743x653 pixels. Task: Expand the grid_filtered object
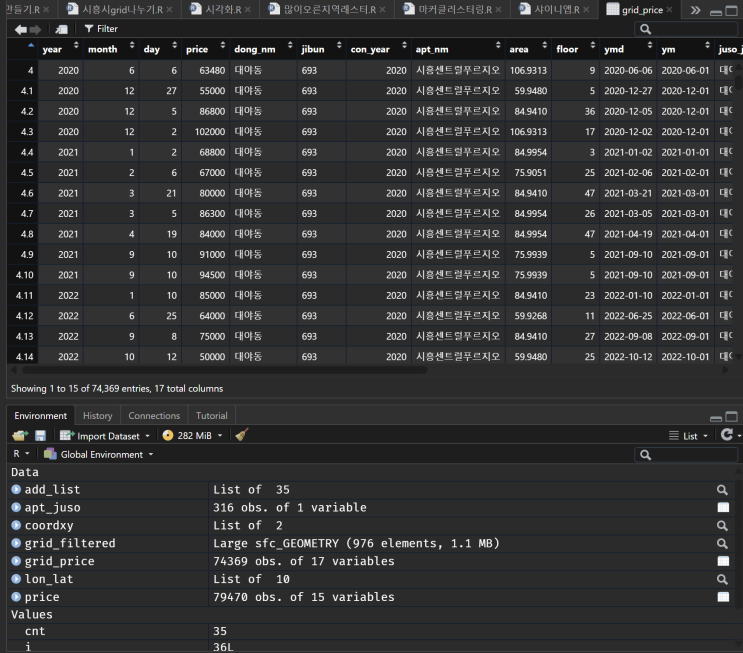(x=16, y=543)
